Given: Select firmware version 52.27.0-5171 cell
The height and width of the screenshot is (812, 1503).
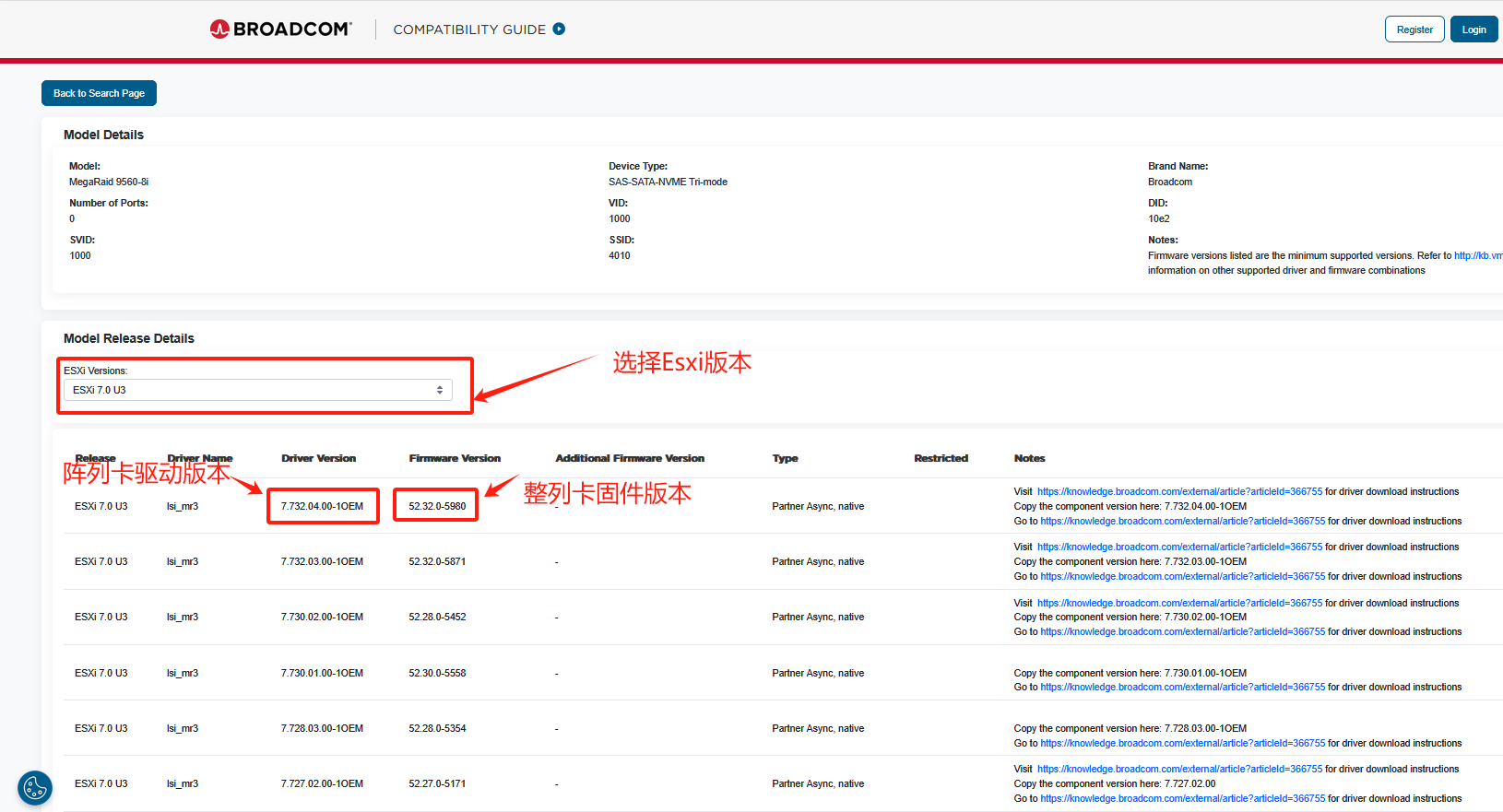Looking at the screenshot, I should point(437,784).
